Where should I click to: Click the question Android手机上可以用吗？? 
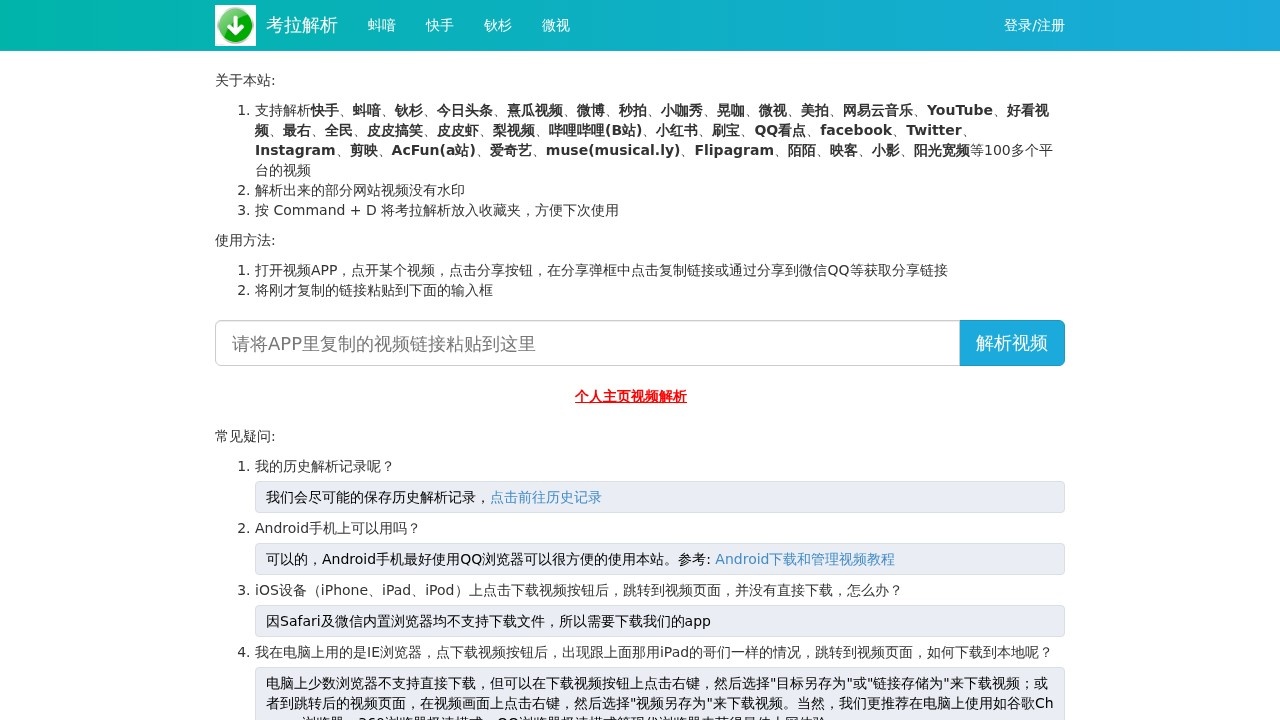(x=337, y=528)
